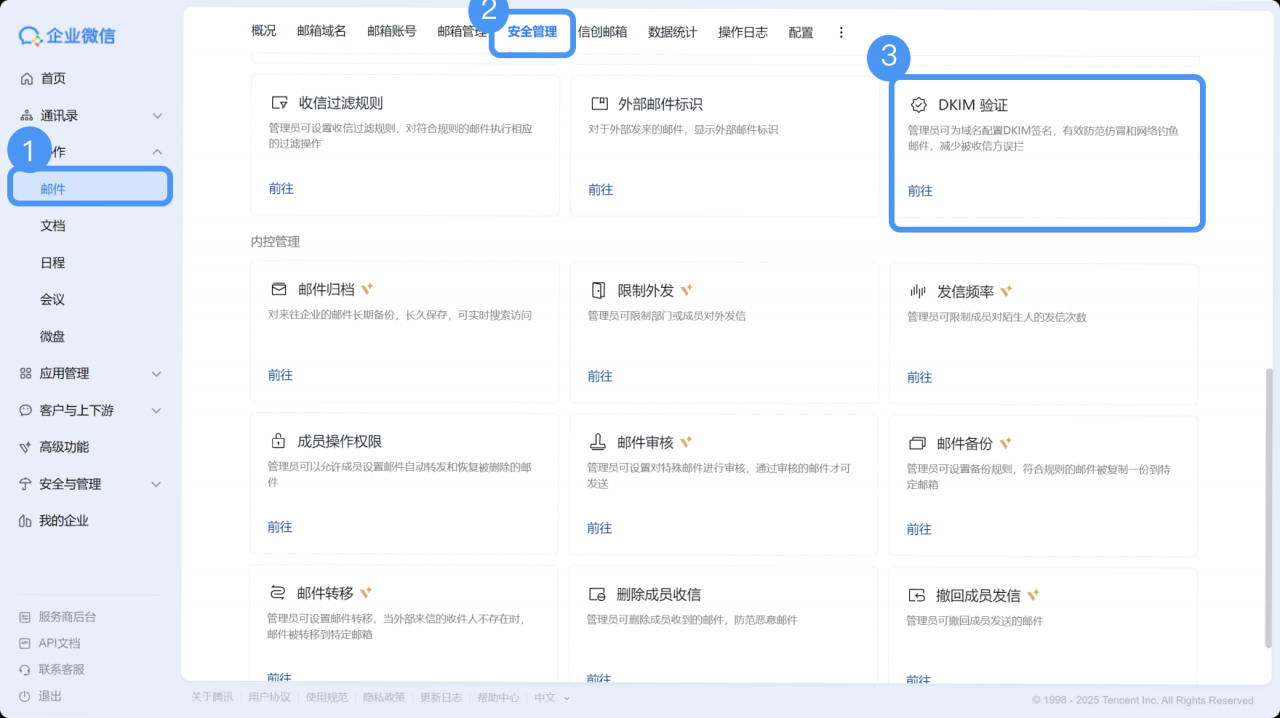
Task: Click the 邮件审核 stamp icon
Action: tap(598, 442)
